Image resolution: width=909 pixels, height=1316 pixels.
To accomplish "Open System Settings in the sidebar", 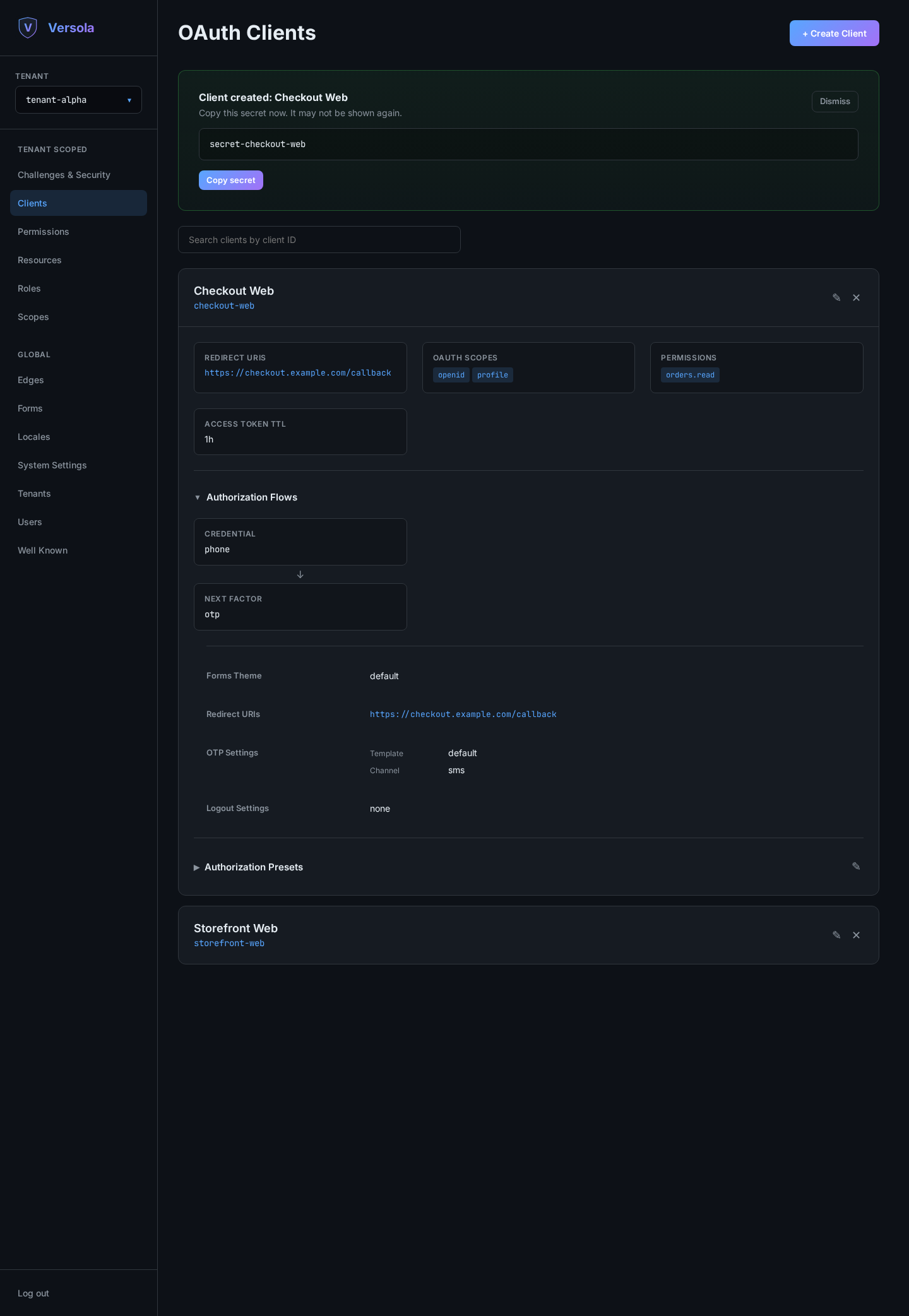I will pyautogui.click(x=78, y=465).
